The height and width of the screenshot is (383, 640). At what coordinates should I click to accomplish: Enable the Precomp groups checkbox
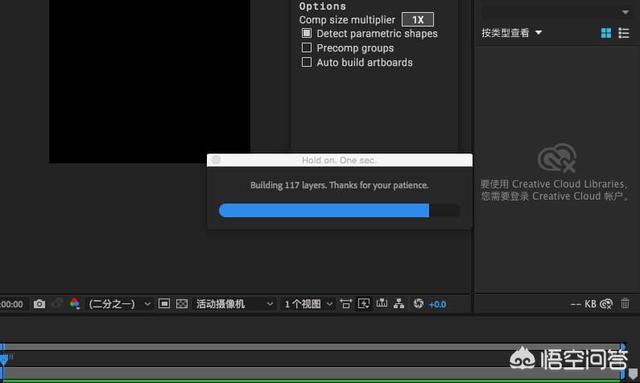(x=307, y=47)
